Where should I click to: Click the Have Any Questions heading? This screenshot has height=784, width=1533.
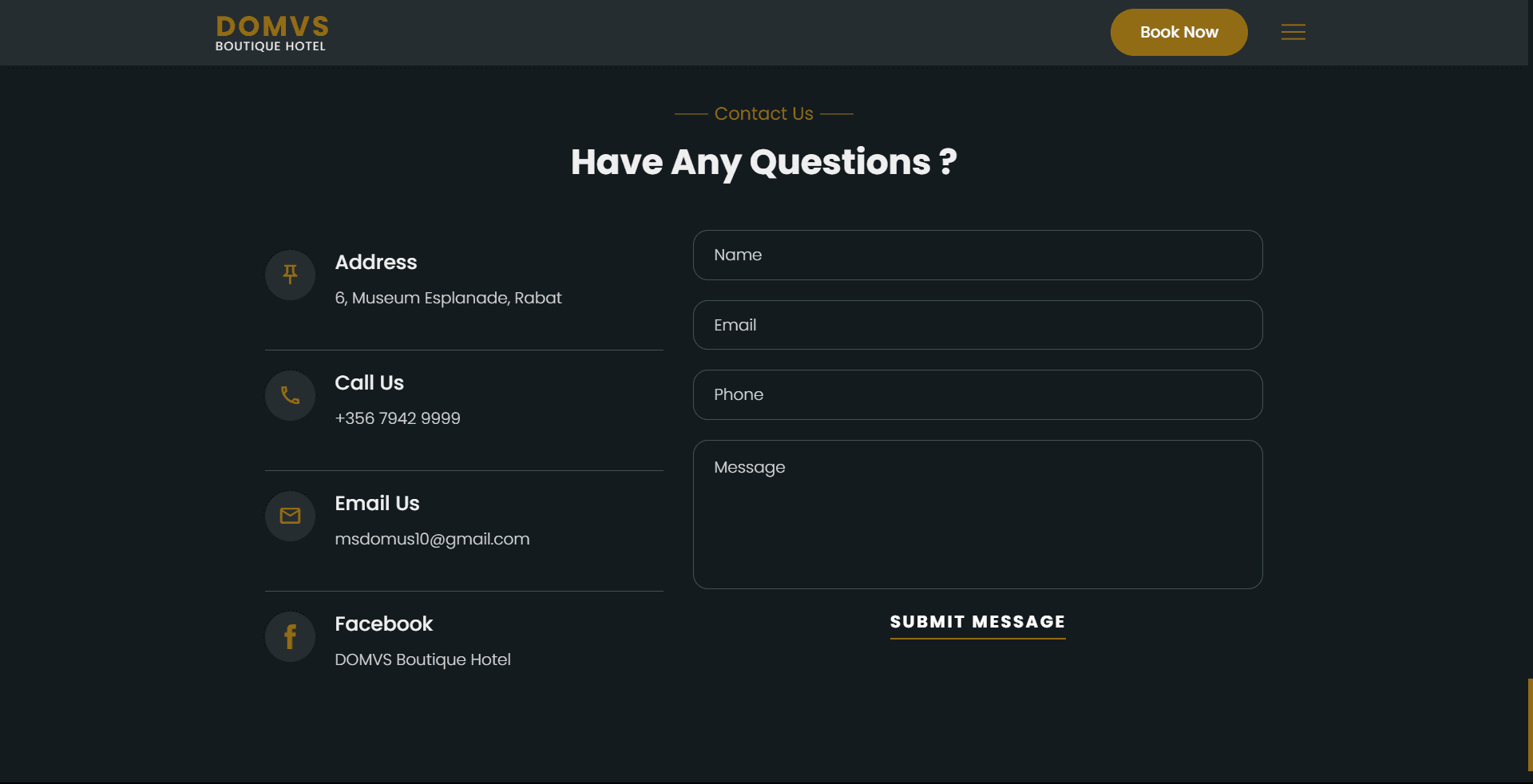[763, 162]
